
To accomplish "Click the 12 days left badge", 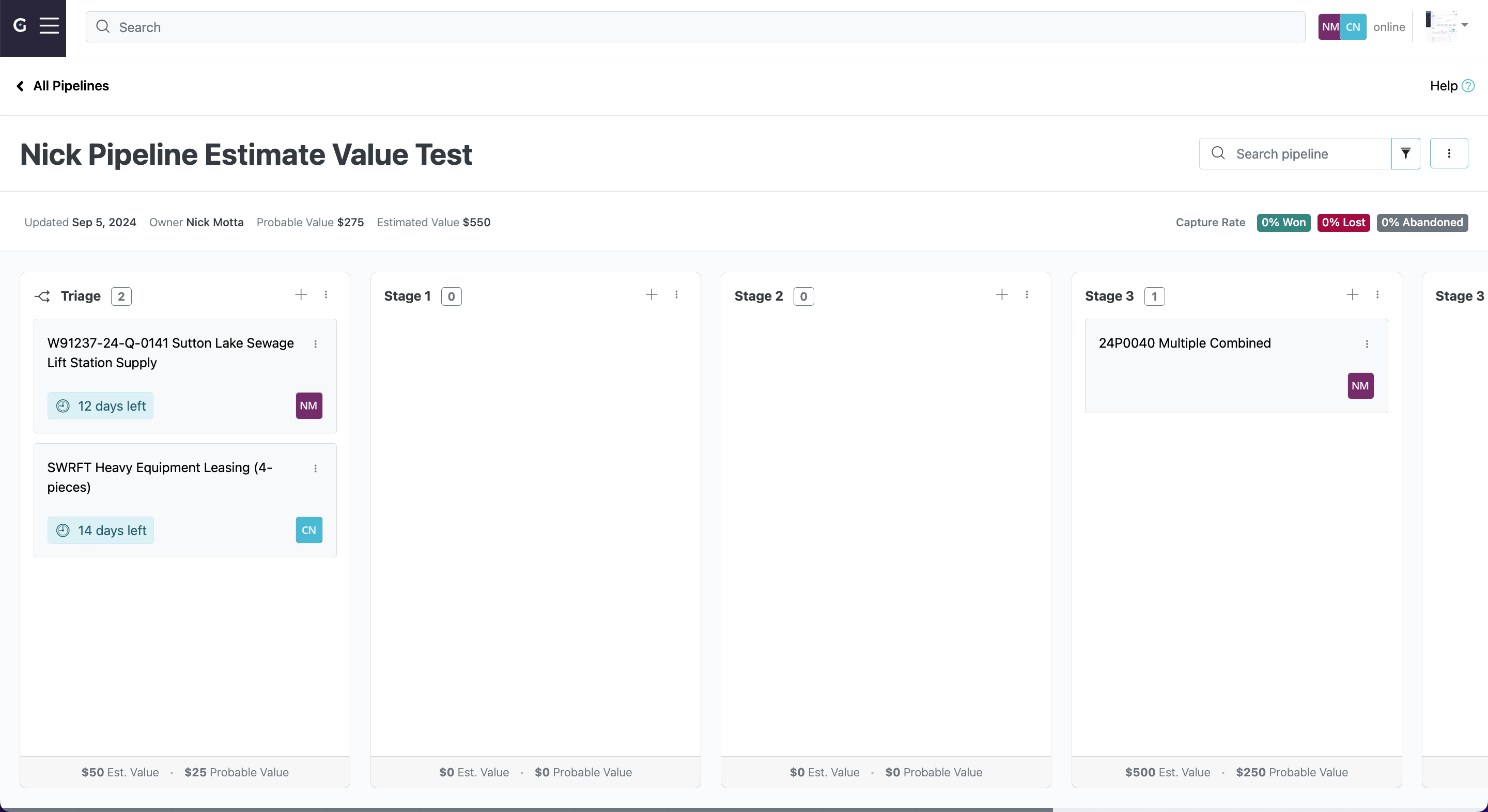I will pos(101,406).
